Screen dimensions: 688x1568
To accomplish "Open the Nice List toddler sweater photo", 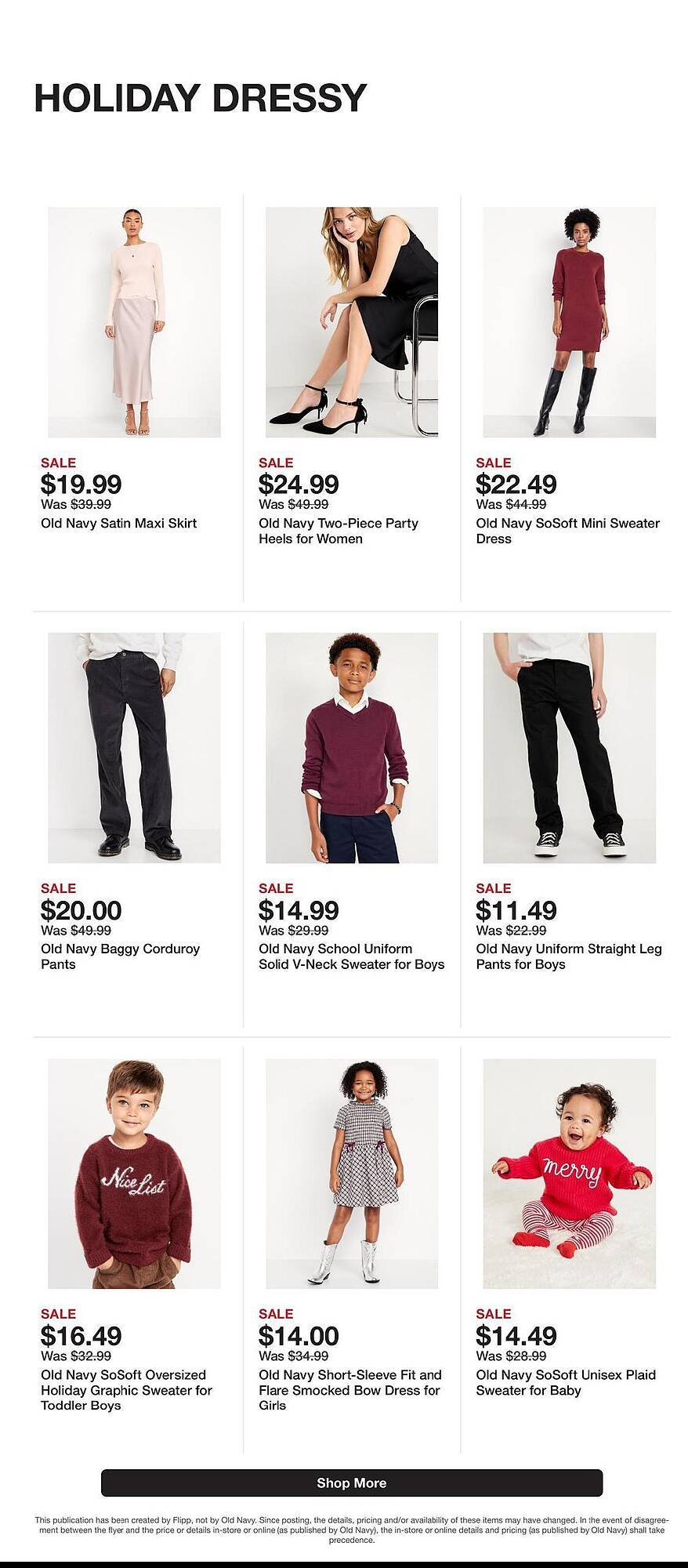I will [134, 1174].
